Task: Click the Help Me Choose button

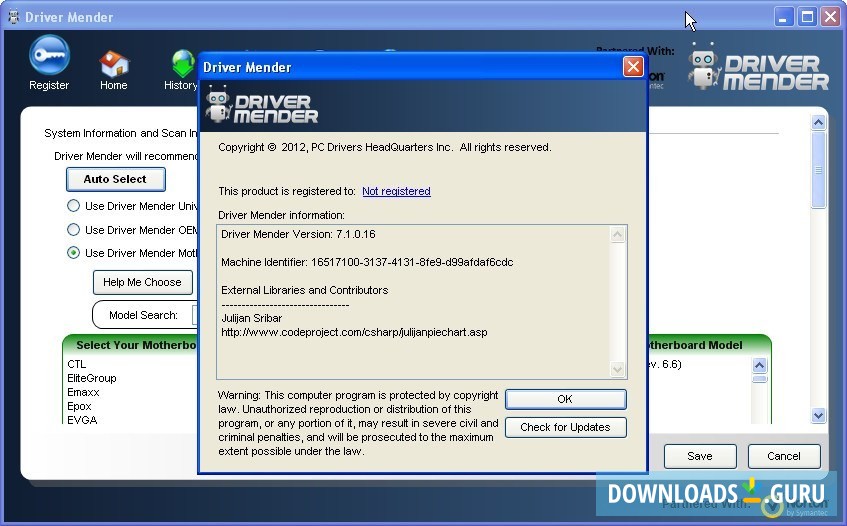Action: (x=143, y=282)
